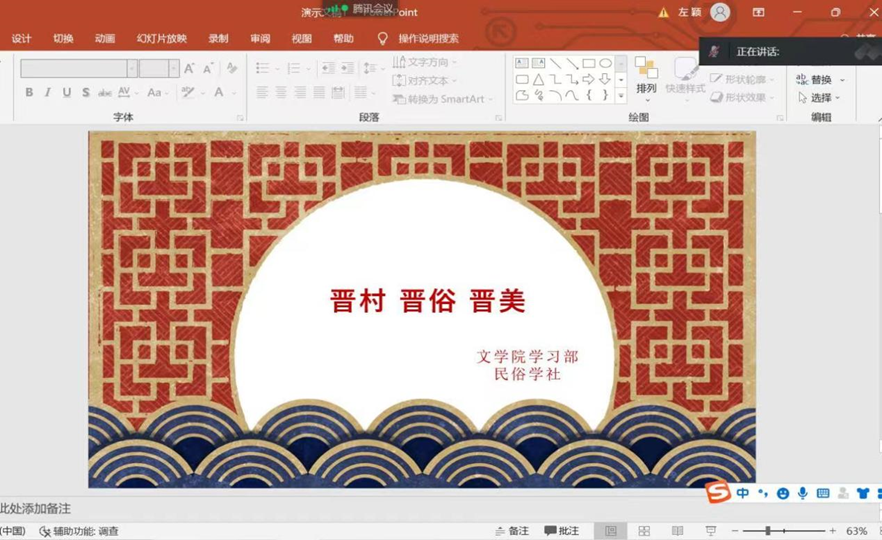Click the user account avatar icon
The image size is (882, 540).
click(719, 13)
